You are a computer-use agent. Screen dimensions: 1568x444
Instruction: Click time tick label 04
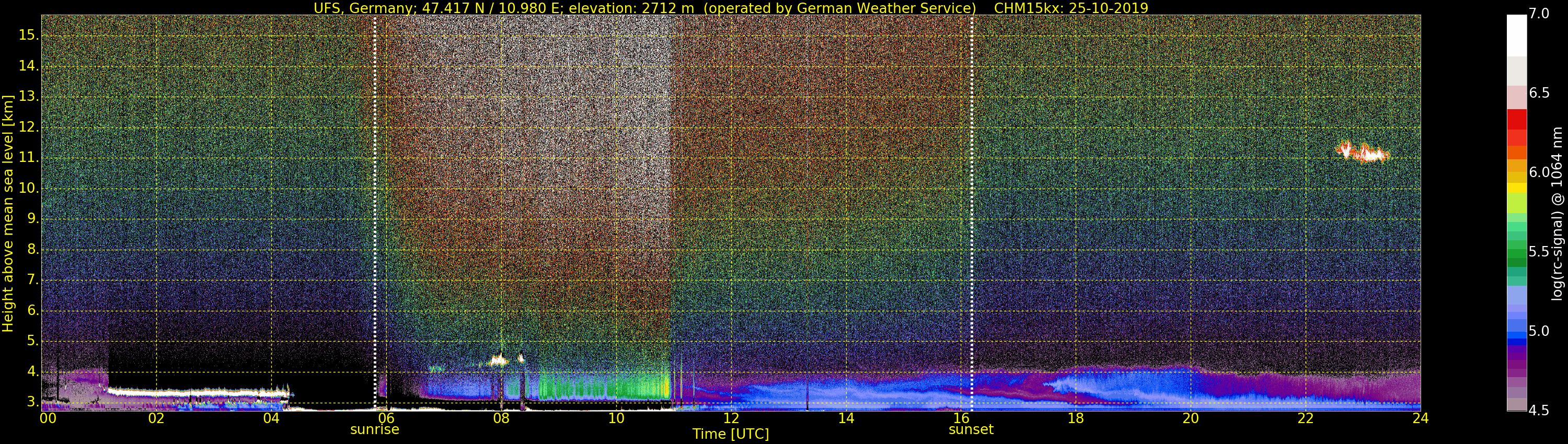(x=271, y=418)
